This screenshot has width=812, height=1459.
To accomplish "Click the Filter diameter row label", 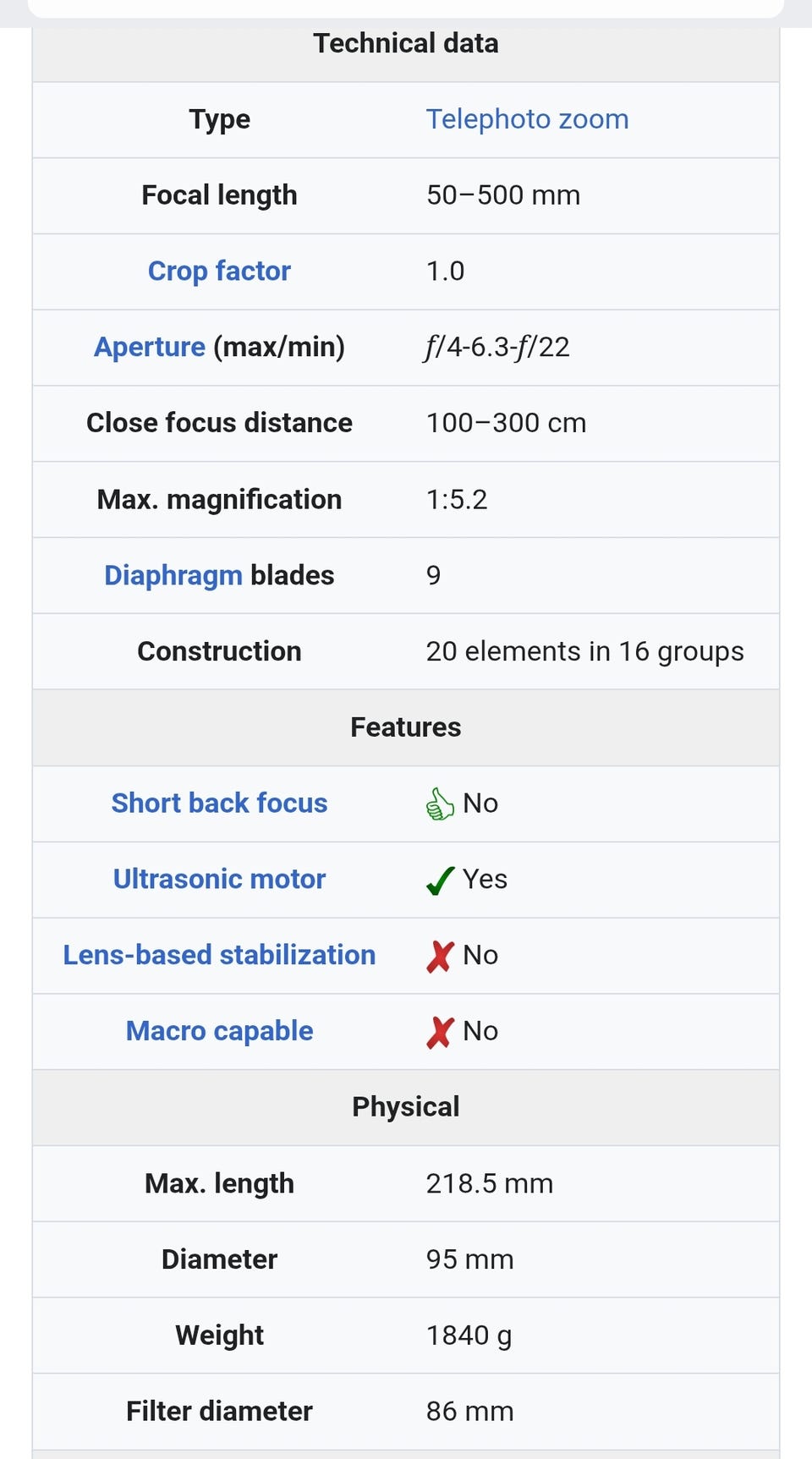I will [219, 1412].
